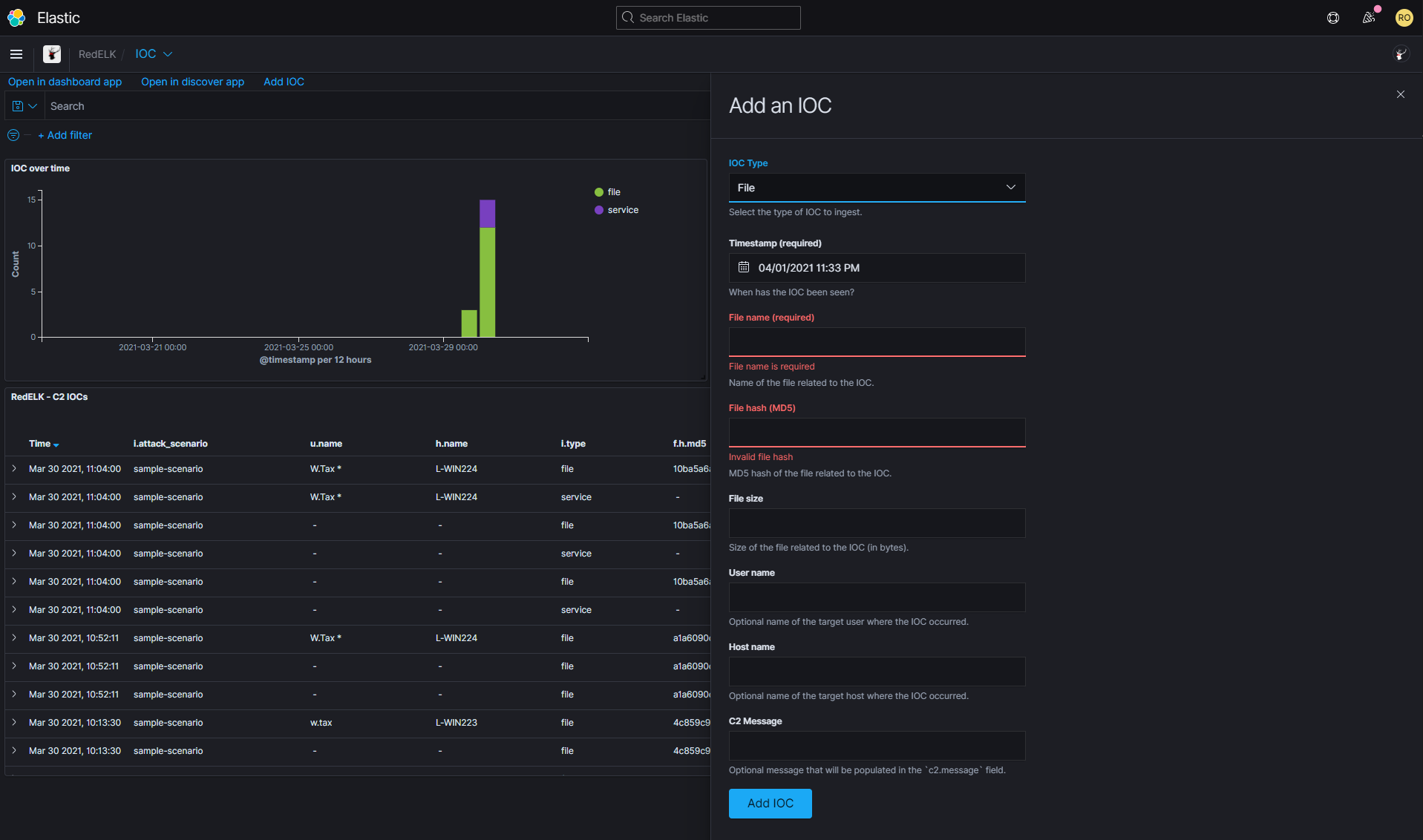Click f.h.md5 column header

tap(690, 444)
